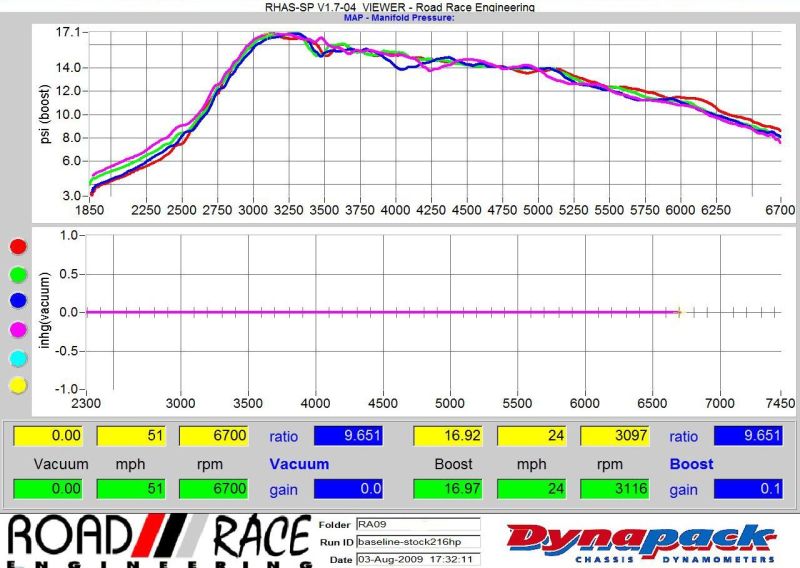
Task: Click the Dynapack Chassis Dynamometers logo
Action: (x=641, y=542)
